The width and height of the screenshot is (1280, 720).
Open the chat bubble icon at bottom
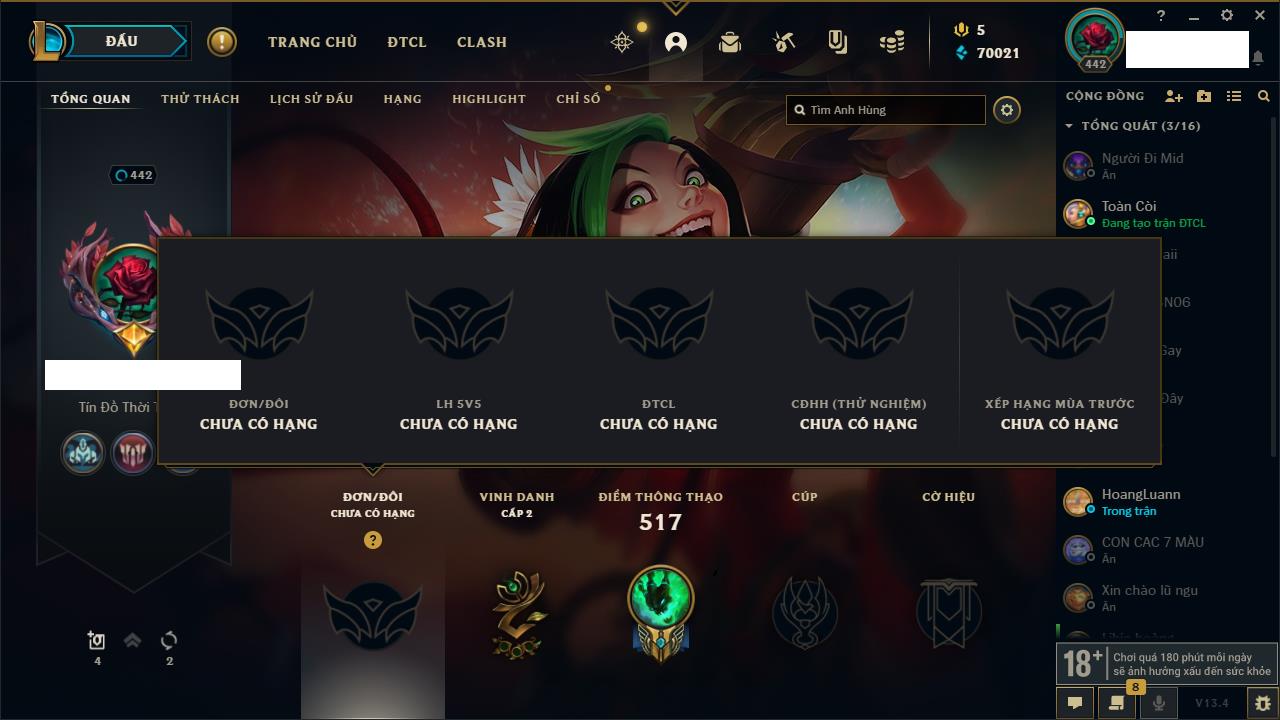coord(1075,703)
